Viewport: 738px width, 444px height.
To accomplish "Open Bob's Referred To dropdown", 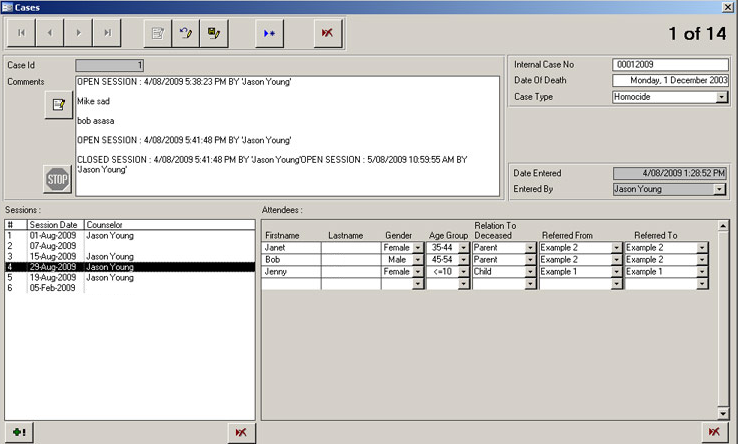I will pyautogui.click(x=702, y=260).
